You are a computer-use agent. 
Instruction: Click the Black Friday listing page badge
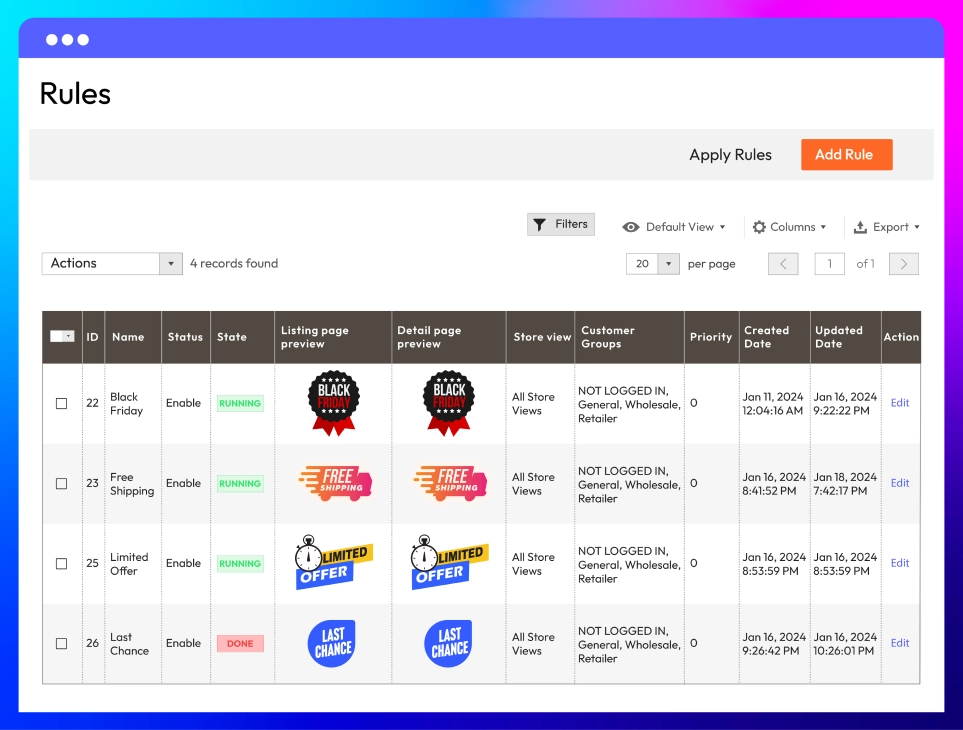click(333, 403)
